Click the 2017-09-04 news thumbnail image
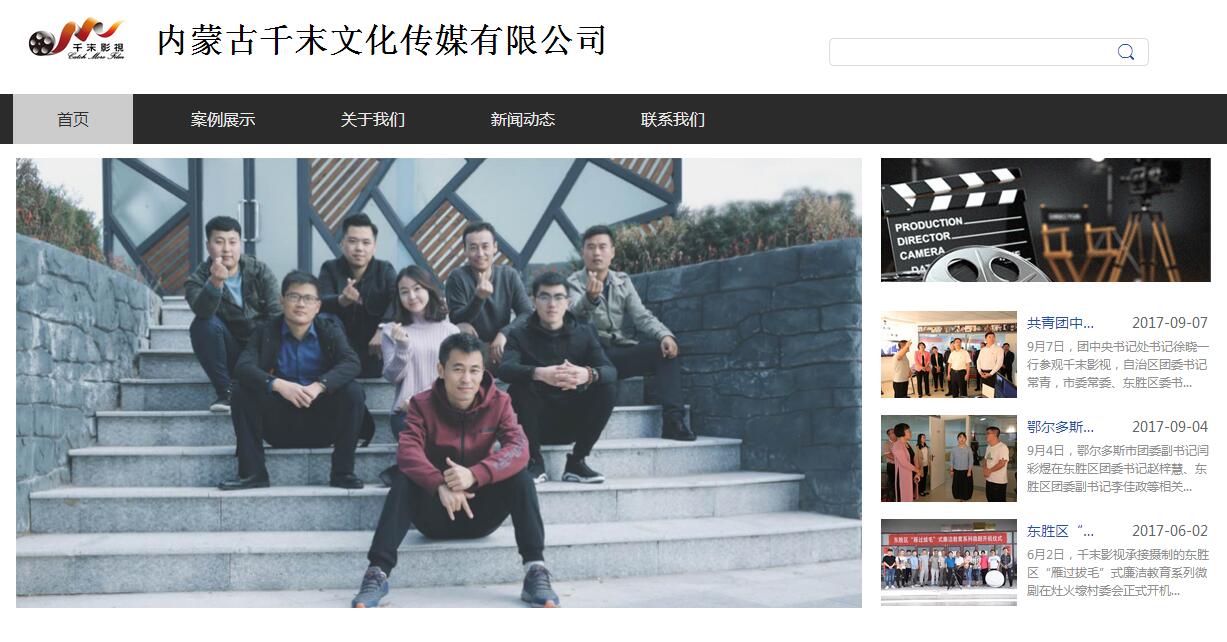 (x=949, y=459)
